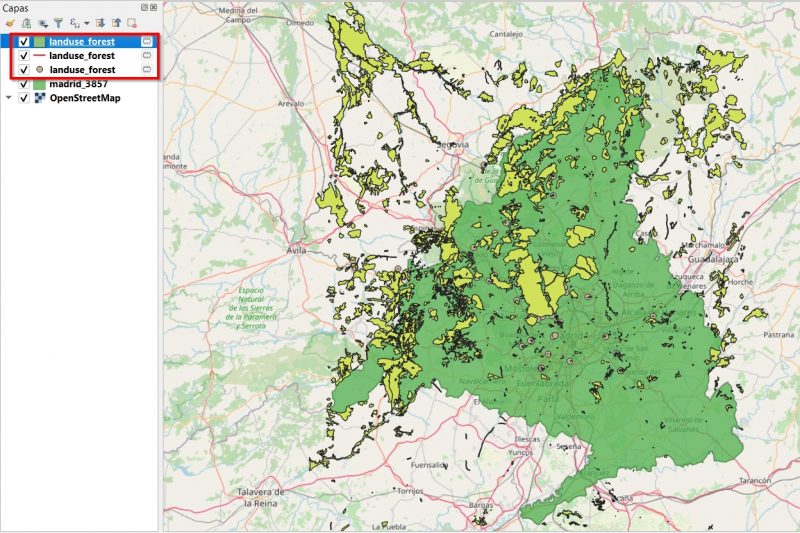Undock the Capas panel
This screenshot has height=533, width=800.
[x=144, y=8]
